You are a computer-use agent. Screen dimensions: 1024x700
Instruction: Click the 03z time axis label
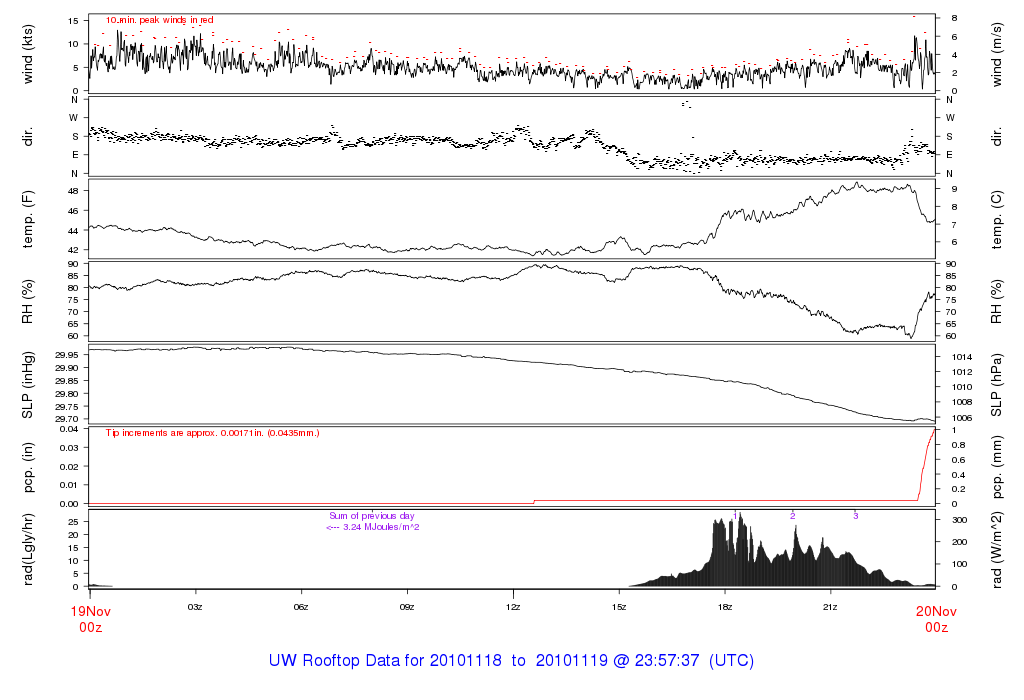pos(195,607)
